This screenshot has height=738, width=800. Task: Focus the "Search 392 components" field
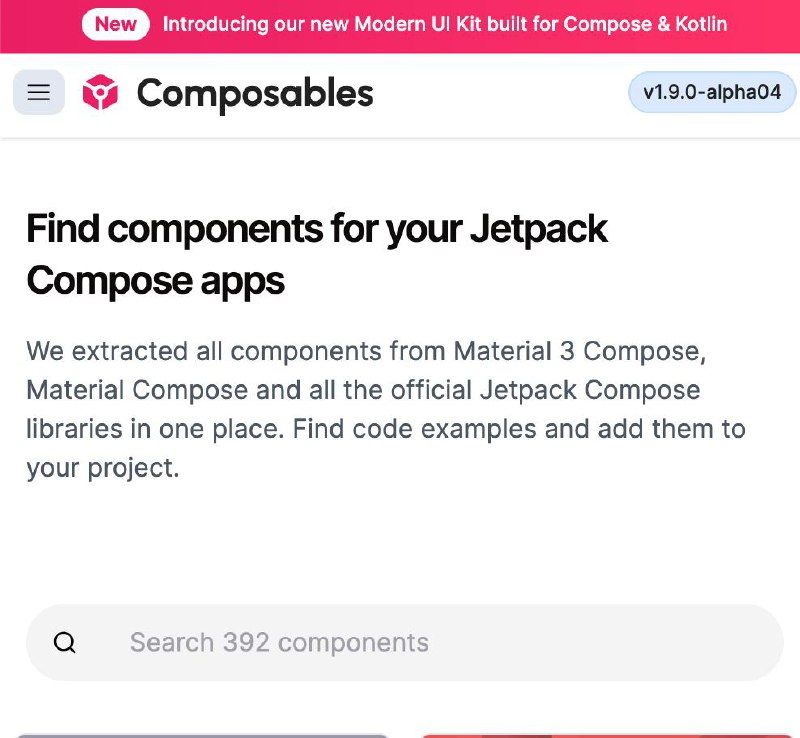point(400,642)
